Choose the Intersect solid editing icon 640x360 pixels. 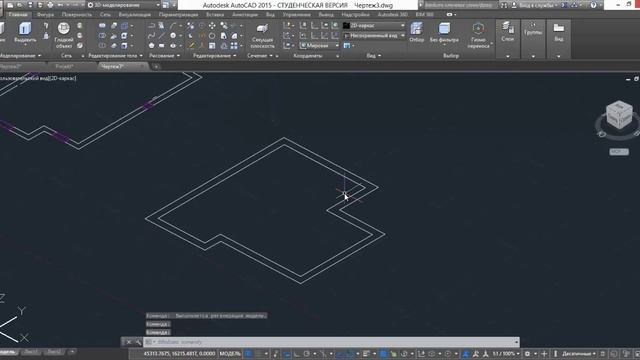[x=102, y=46]
